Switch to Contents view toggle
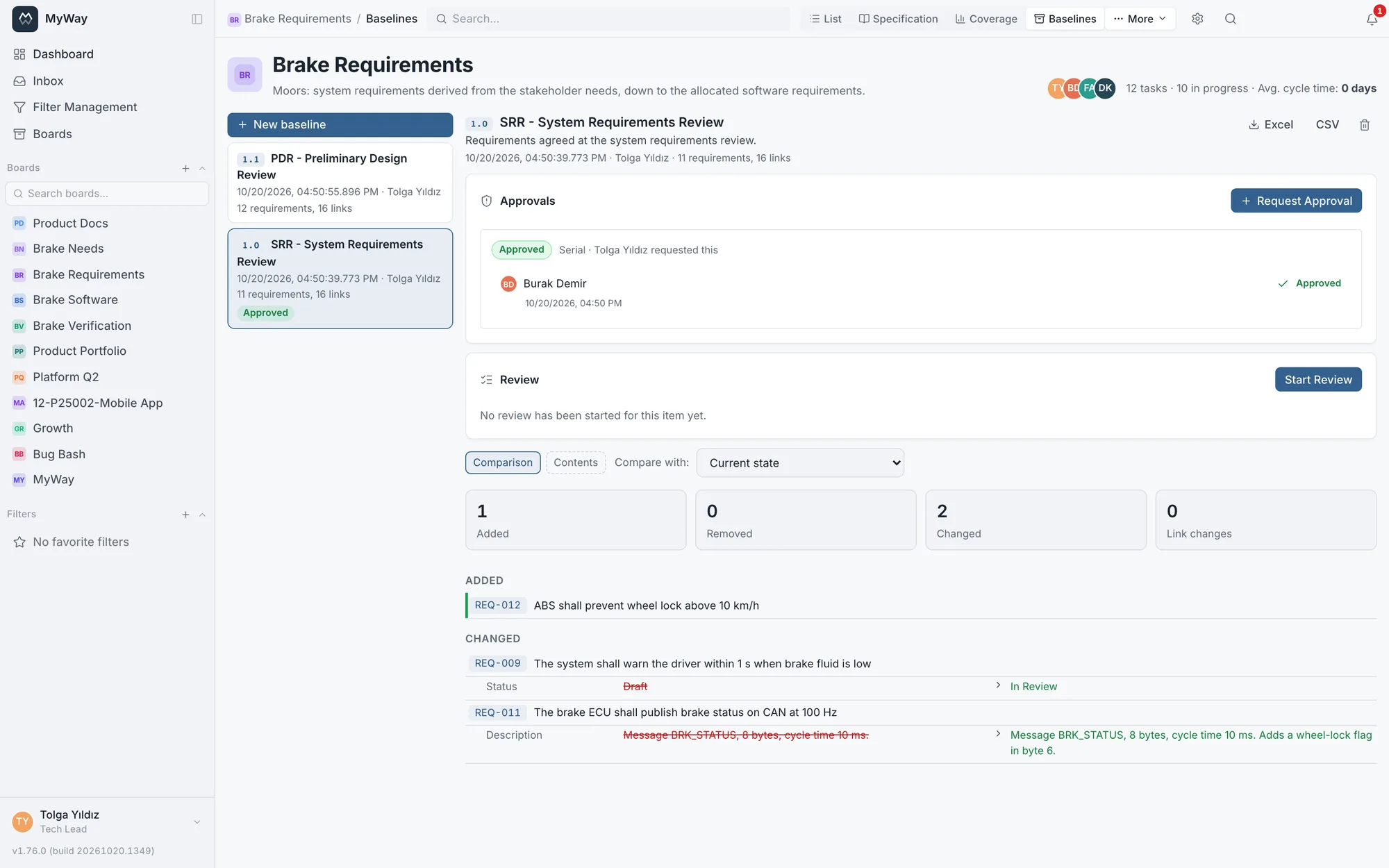This screenshot has height=868, width=1389. (x=576, y=462)
